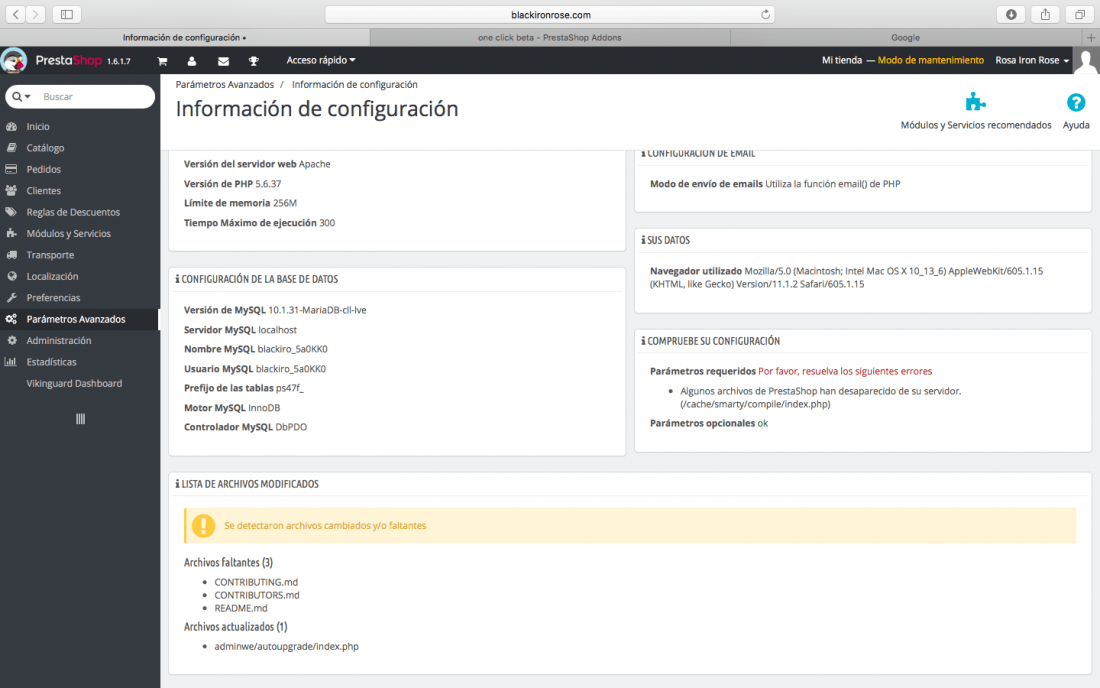Image resolution: width=1100 pixels, height=688 pixels.
Task: Click the blackironrose.com address bar
Action: click(550, 14)
